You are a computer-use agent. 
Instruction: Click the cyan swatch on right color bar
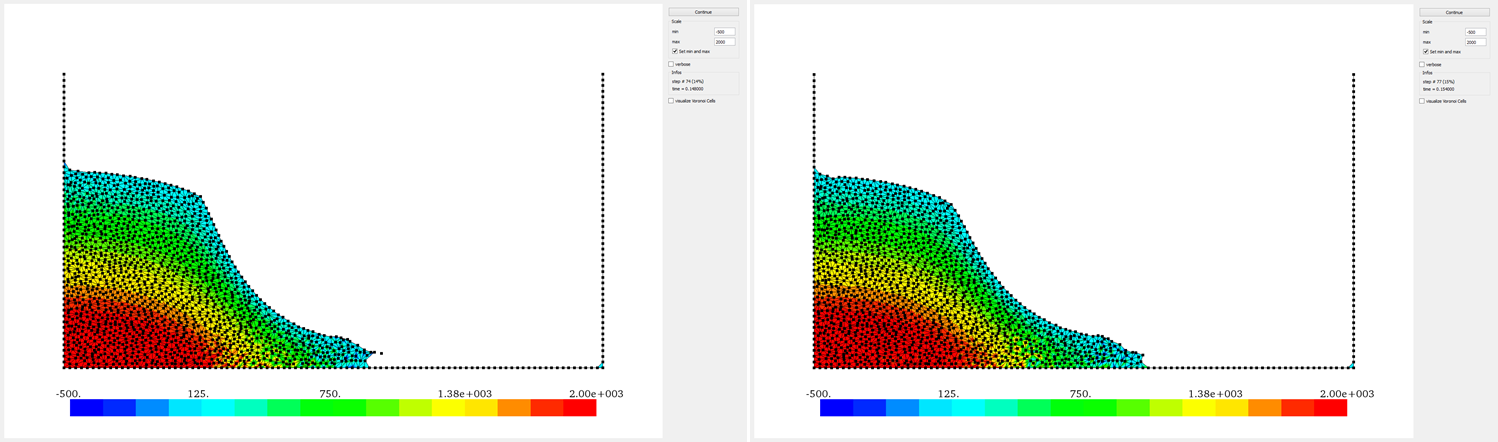click(935, 408)
